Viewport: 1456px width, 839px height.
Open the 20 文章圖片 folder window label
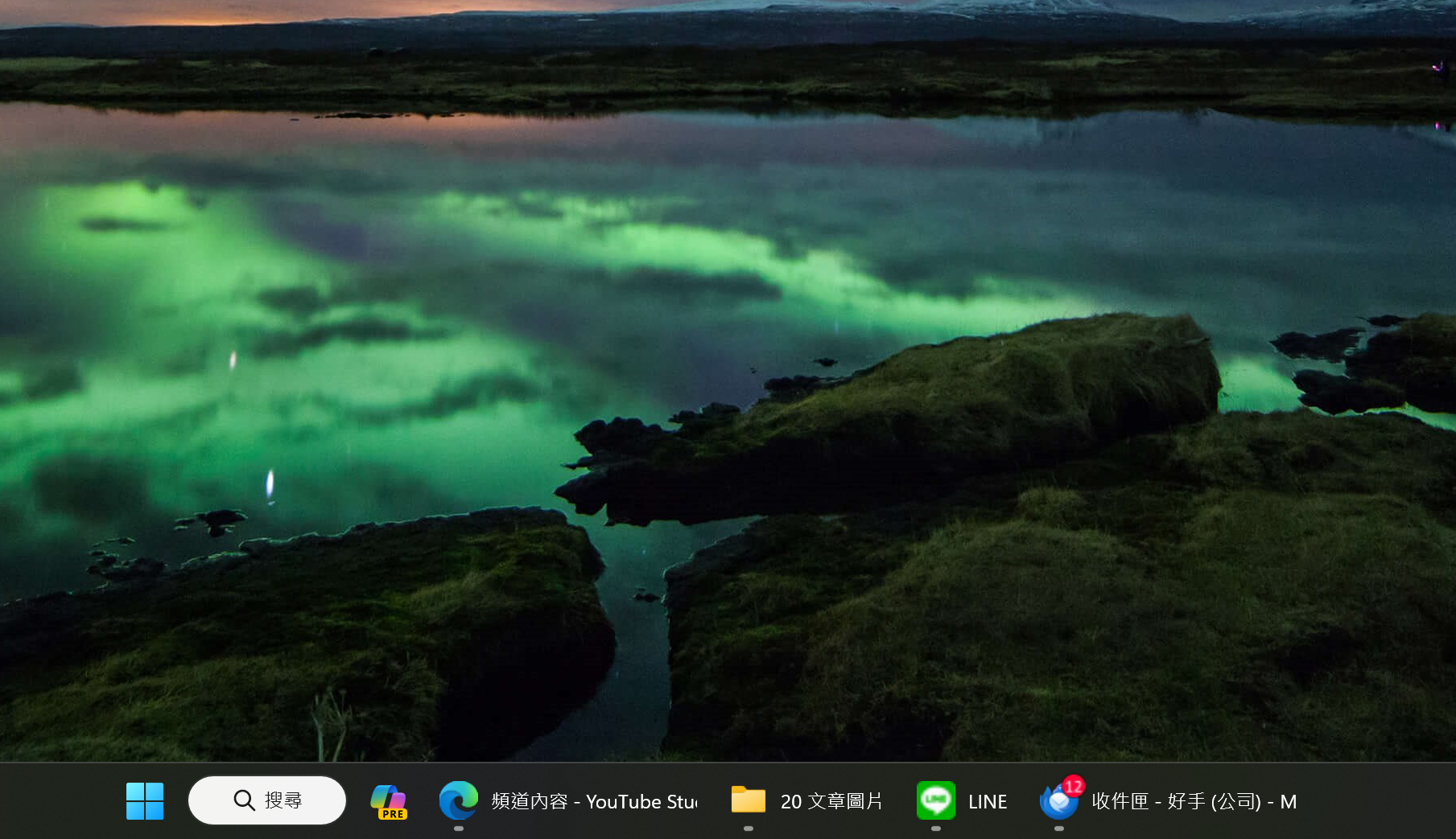point(831,801)
